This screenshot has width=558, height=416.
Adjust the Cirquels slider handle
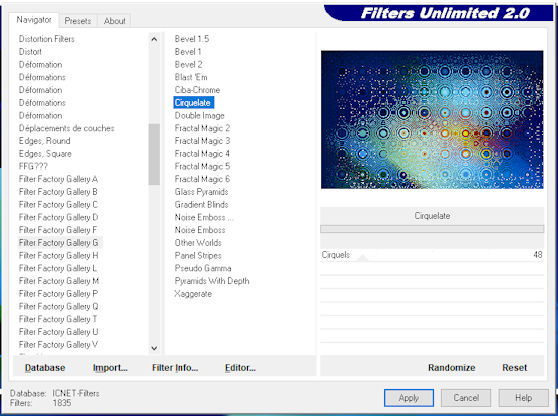pyautogui.click(x=363, y=258)
